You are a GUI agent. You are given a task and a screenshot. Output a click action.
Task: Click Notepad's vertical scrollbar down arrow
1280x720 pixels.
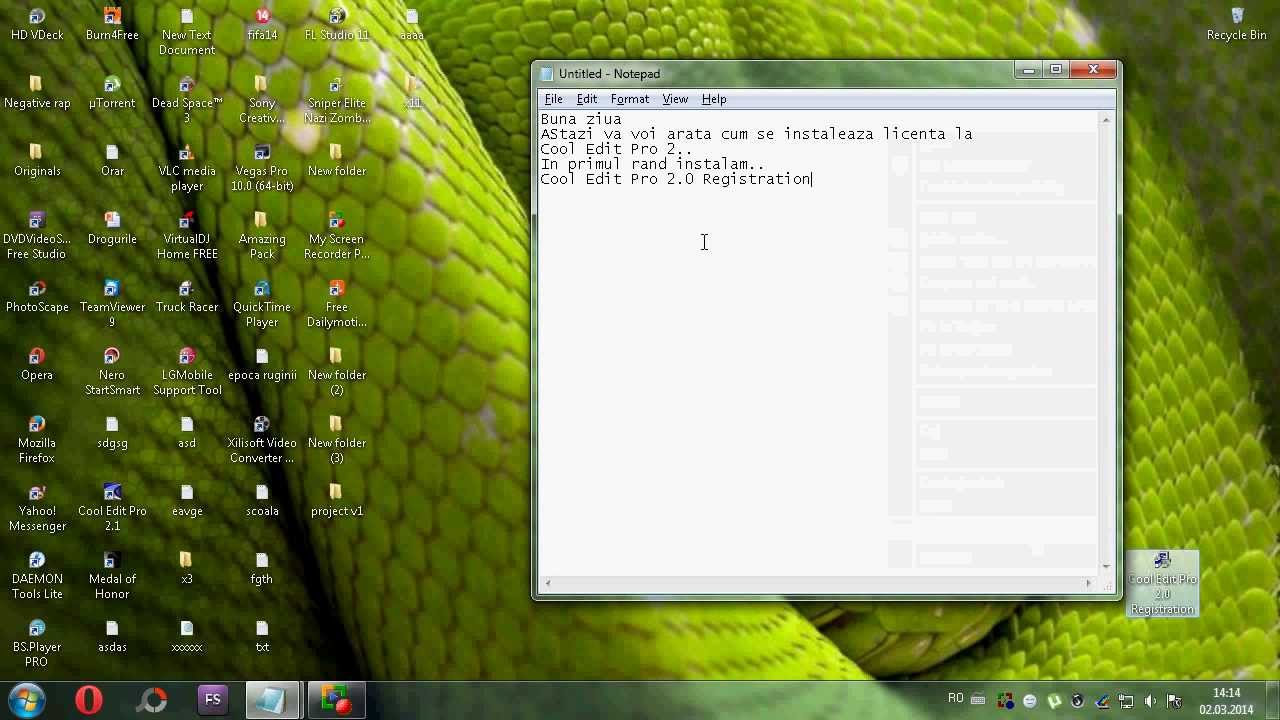pyautogui.click(x=1106, y=566)
